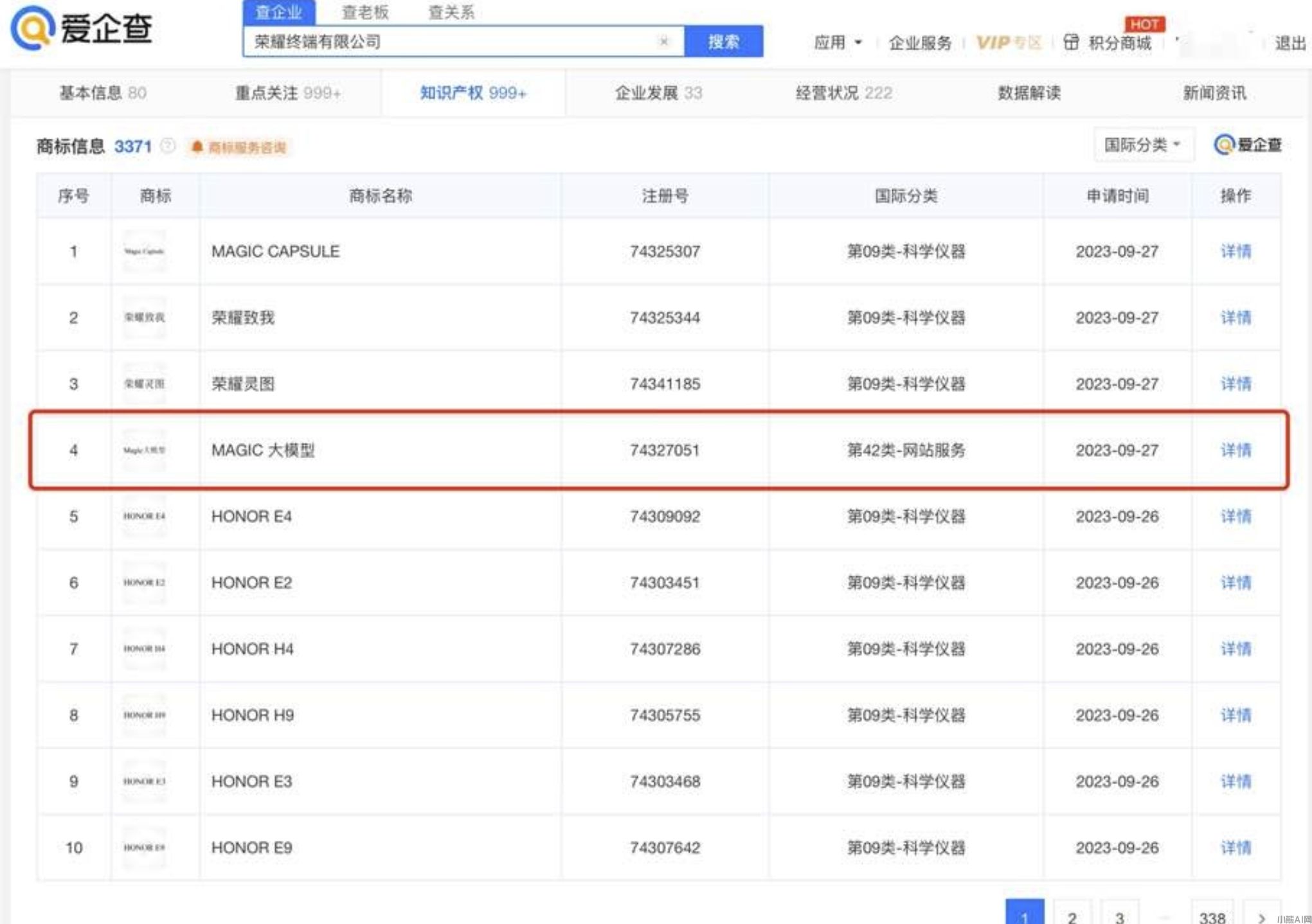
Task: Click the 申请时间 column header
Action: (1117, 196)
